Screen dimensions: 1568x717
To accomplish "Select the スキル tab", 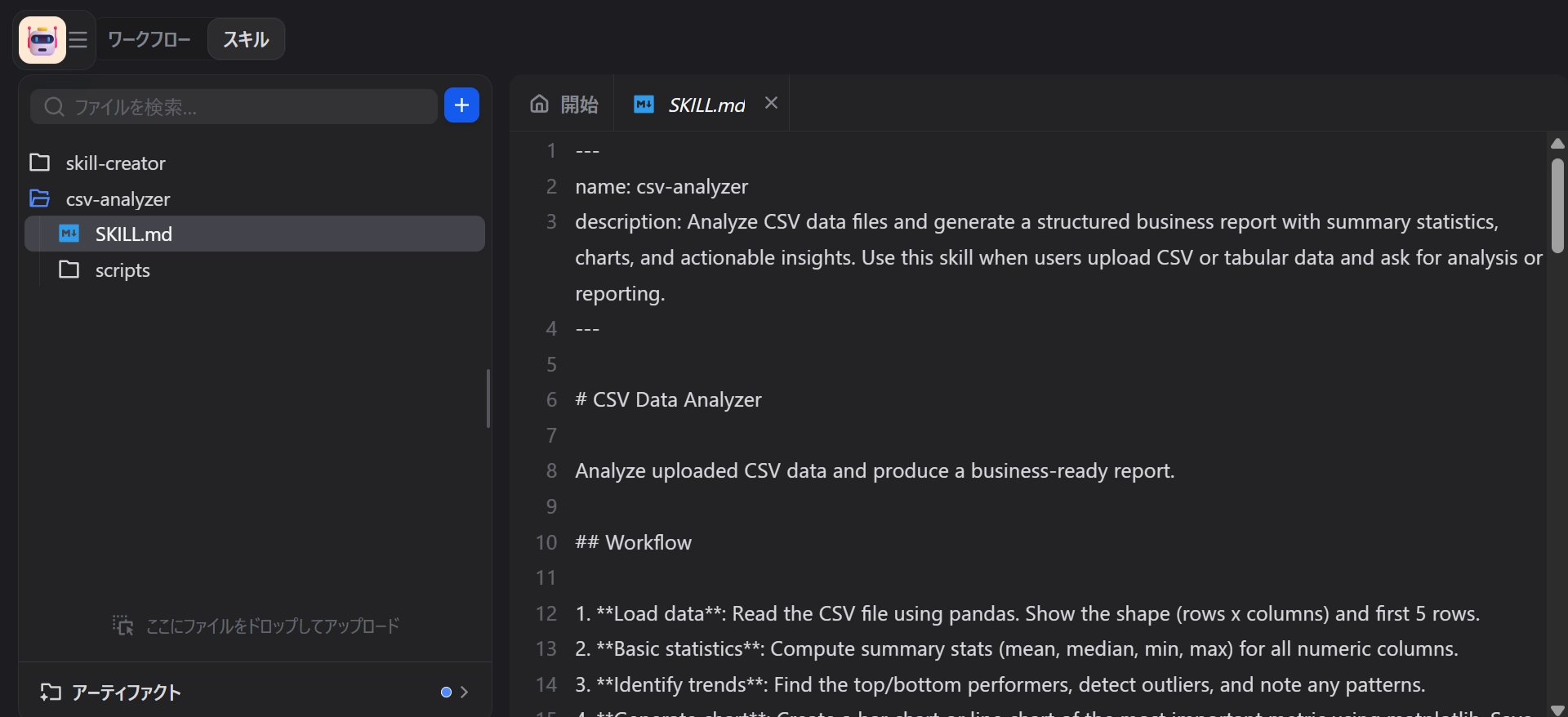I will (246, 39).
